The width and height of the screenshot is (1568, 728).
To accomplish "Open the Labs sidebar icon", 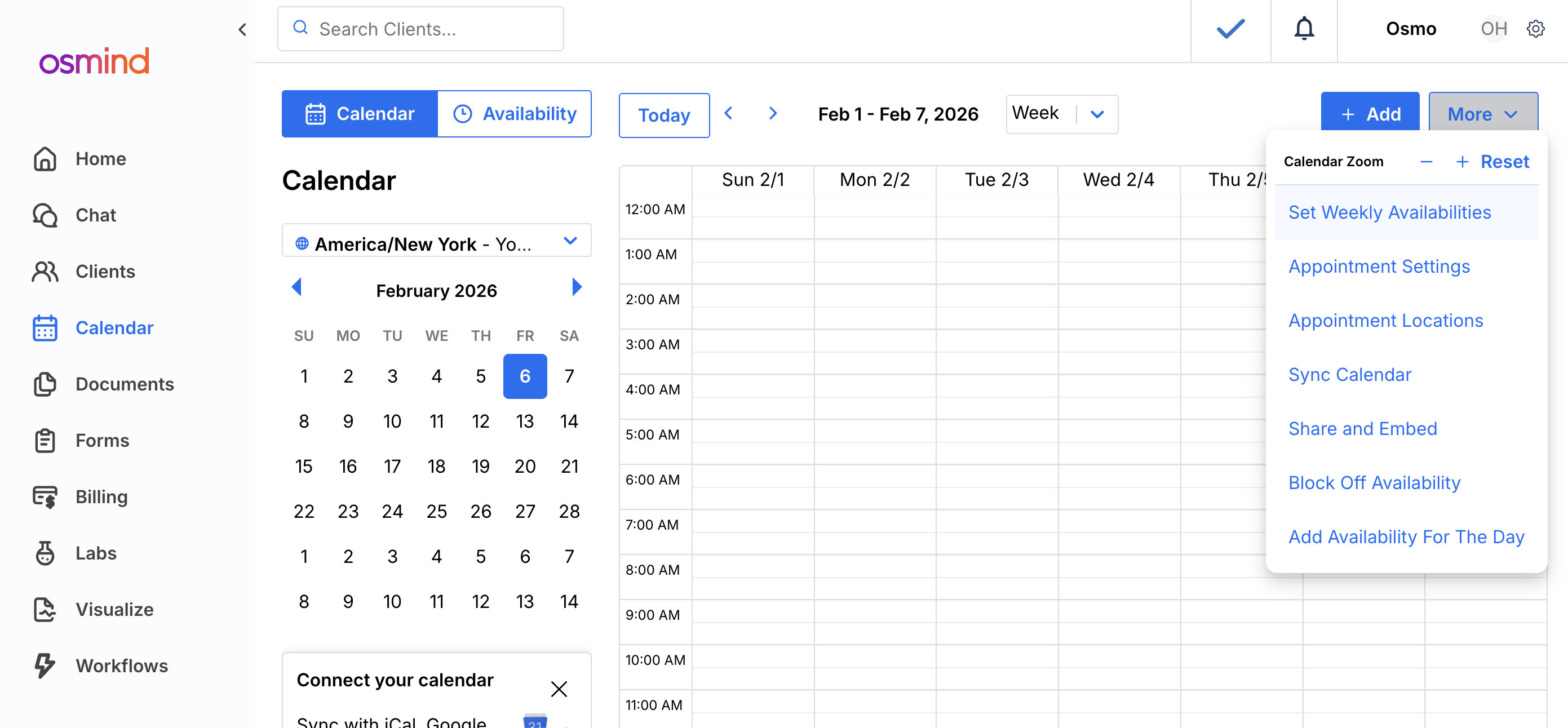I will coord(45,553).
